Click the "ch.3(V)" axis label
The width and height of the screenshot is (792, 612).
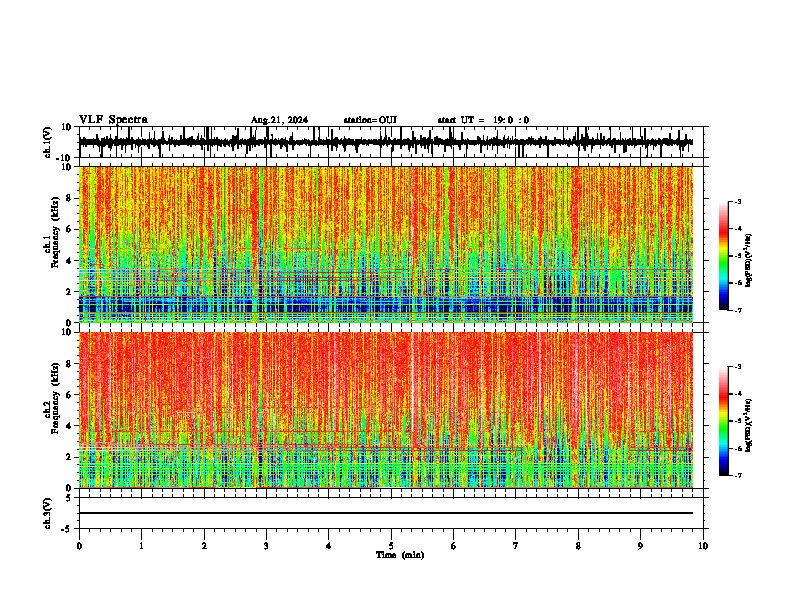[x=48, y=513]
